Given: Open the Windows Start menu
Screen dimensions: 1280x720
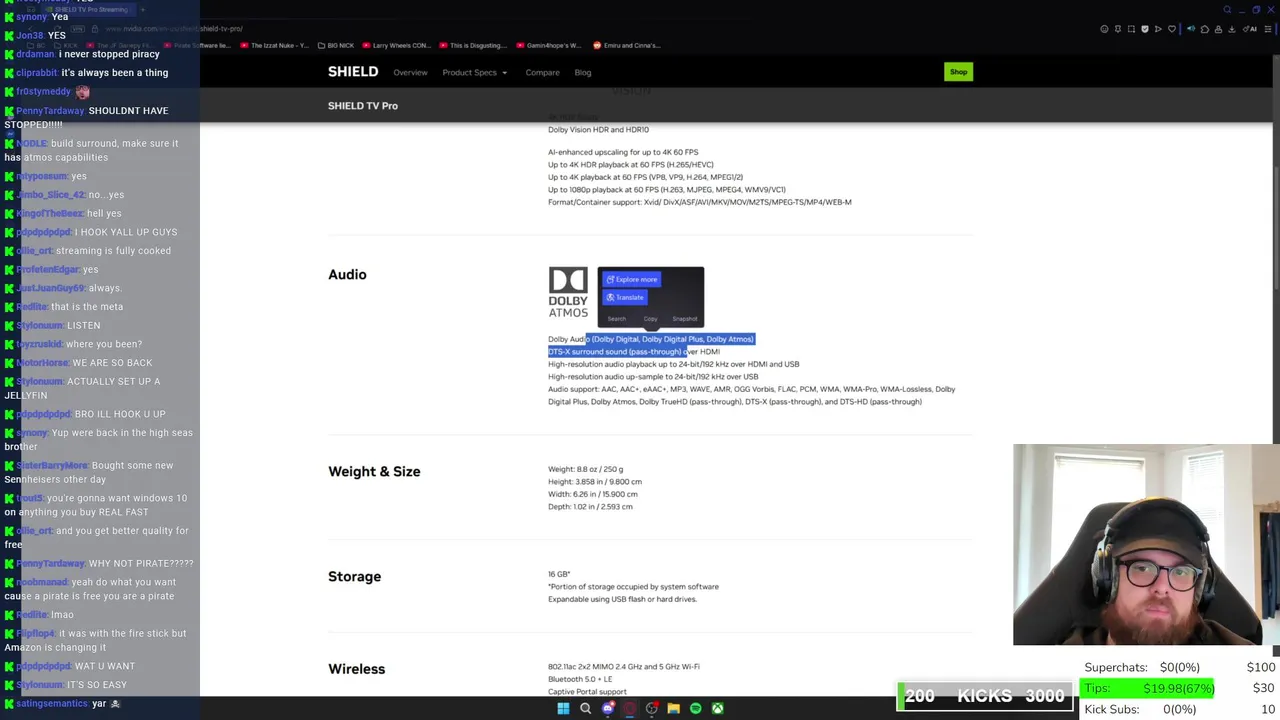Looking at the screenshot, I should (x=563, y=709).
